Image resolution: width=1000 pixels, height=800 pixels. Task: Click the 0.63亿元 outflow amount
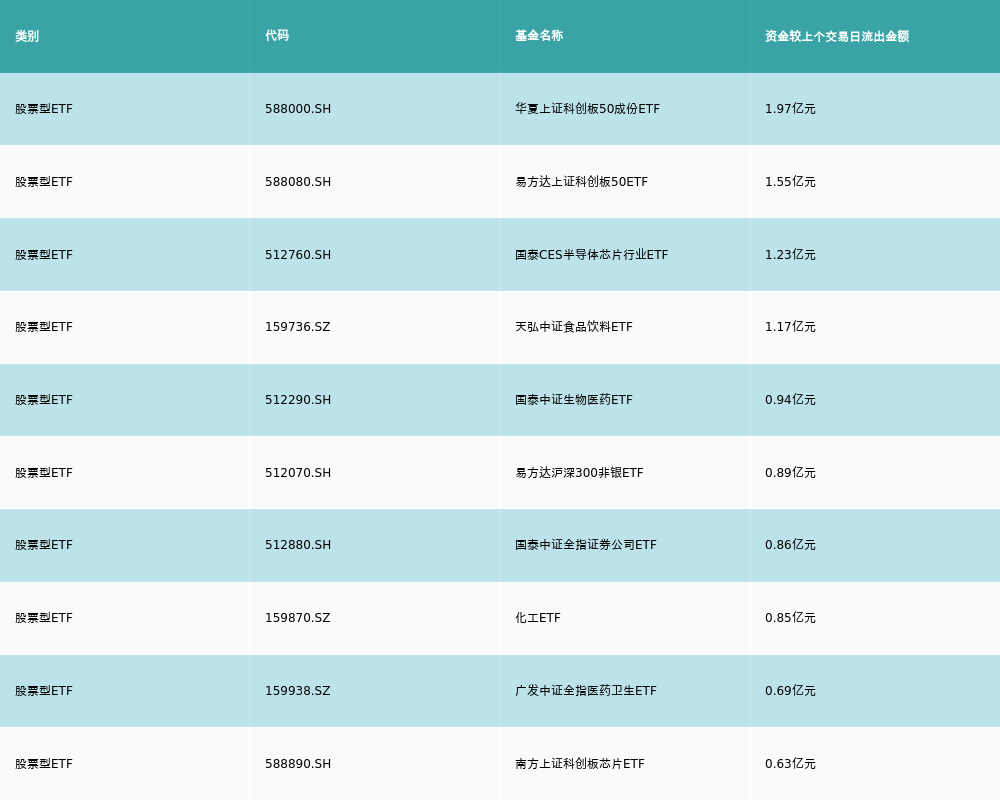coord(790,764)
